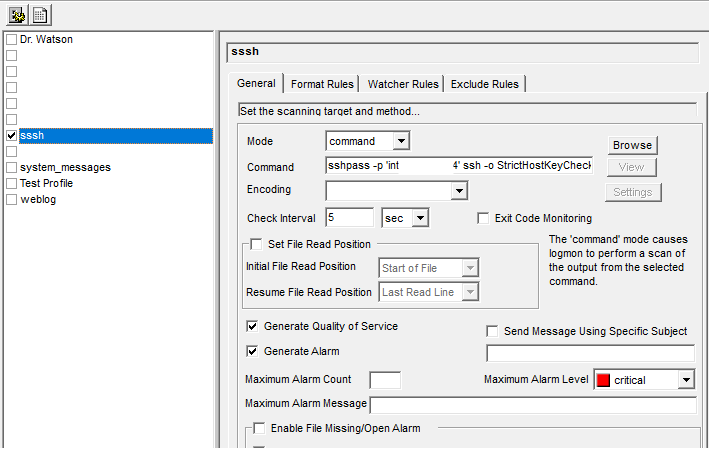The height and width of the screenshot is (459, 709).
Task: Click the Command input field
Action: (x=459, y=166)
